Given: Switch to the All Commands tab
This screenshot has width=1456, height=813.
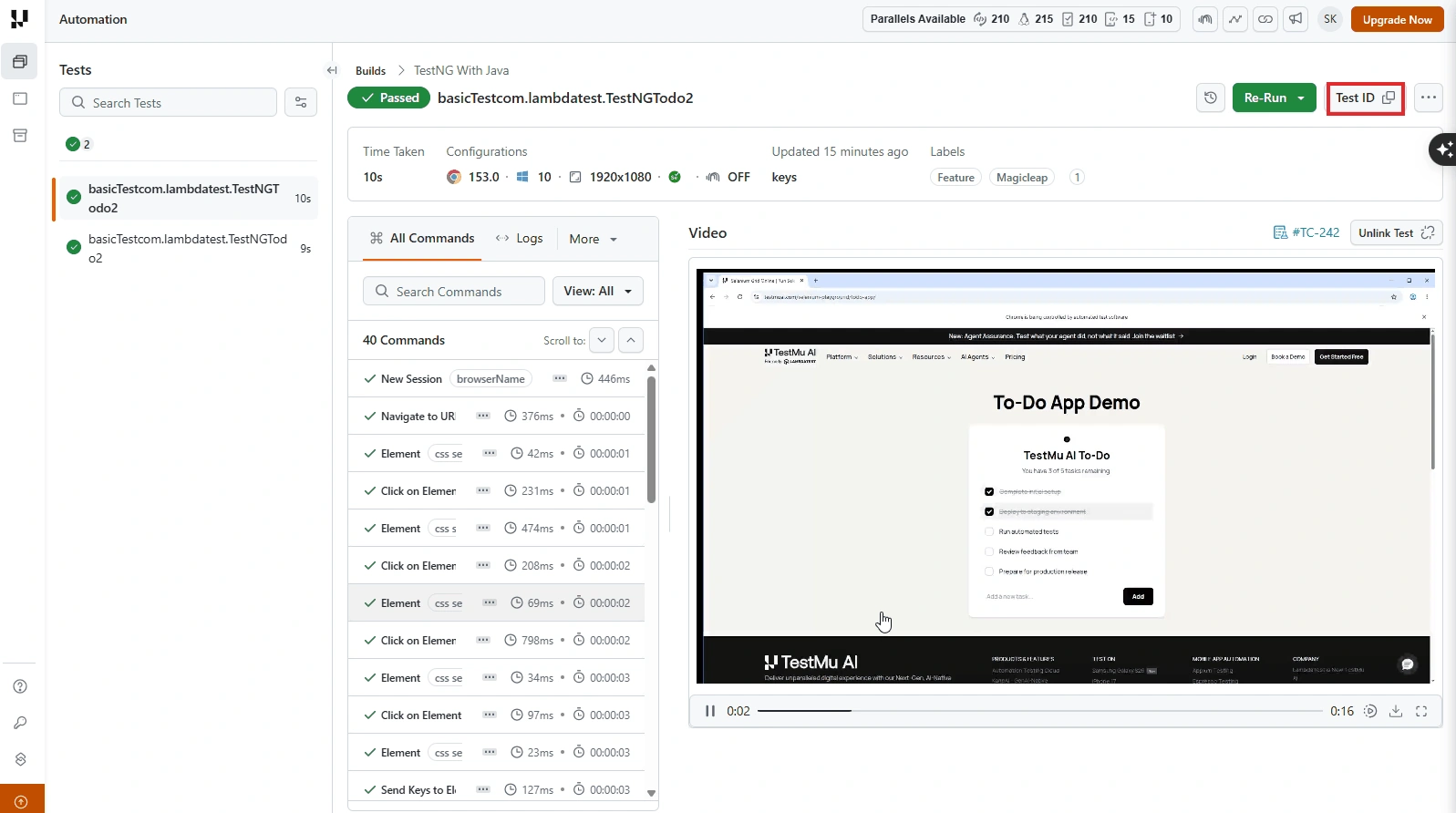Looking at the screenshot, I should [422, 238].
